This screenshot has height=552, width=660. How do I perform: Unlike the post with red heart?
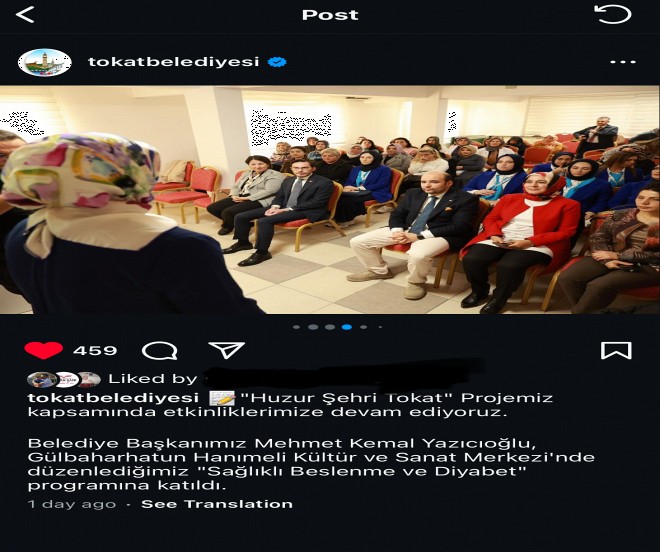[x=43, y=350]
